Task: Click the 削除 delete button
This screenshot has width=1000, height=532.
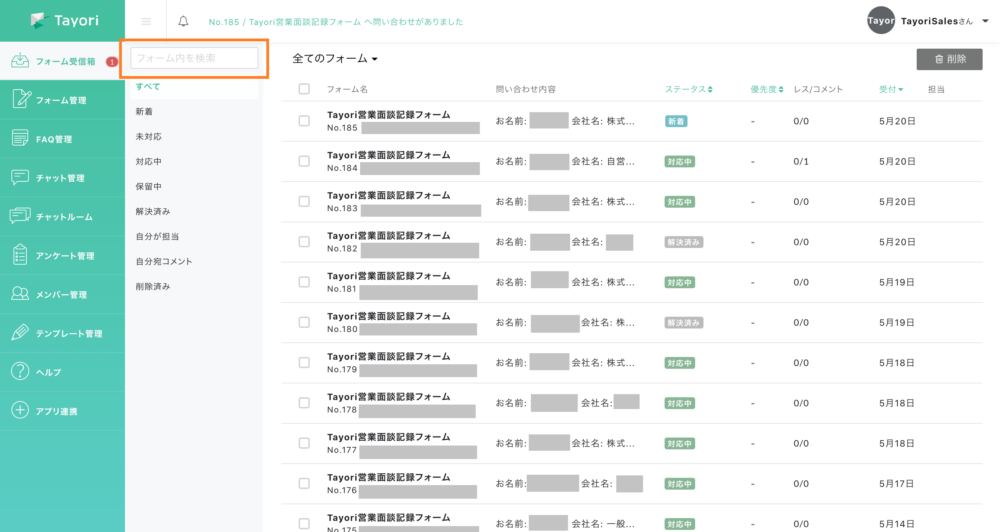Action: pos(949,59)
